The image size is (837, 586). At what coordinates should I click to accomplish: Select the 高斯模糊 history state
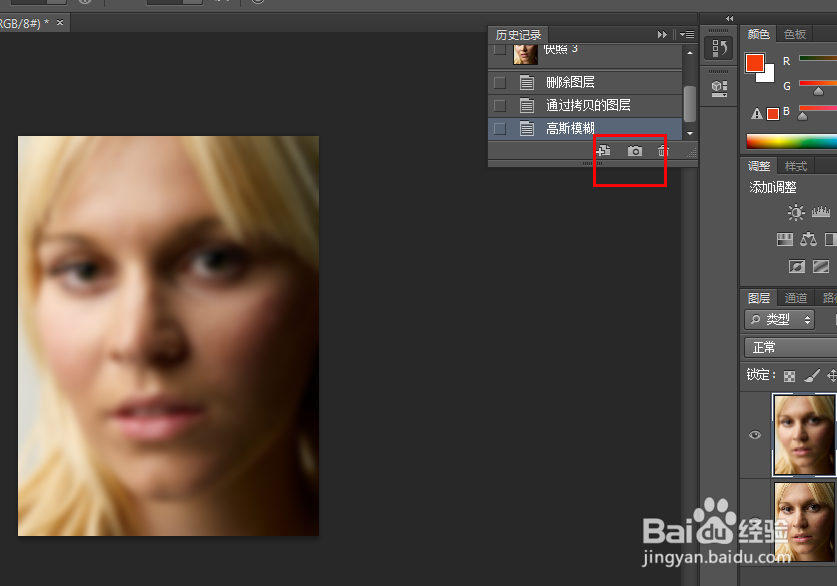(586, 129)
